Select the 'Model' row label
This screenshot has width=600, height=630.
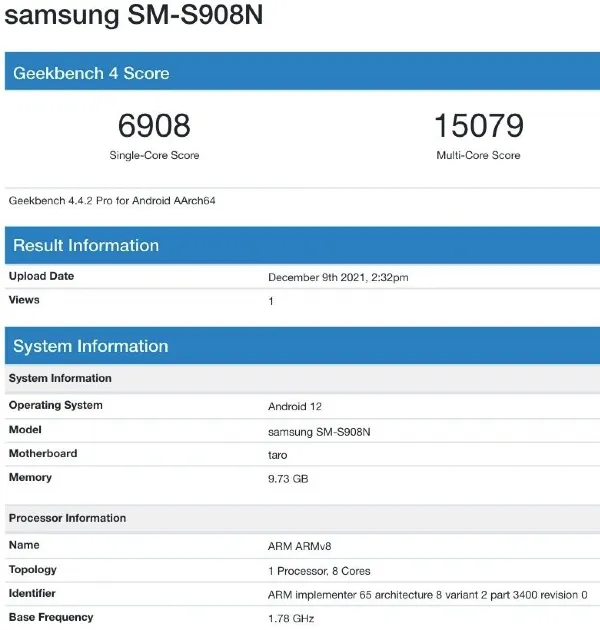[25, 430]
